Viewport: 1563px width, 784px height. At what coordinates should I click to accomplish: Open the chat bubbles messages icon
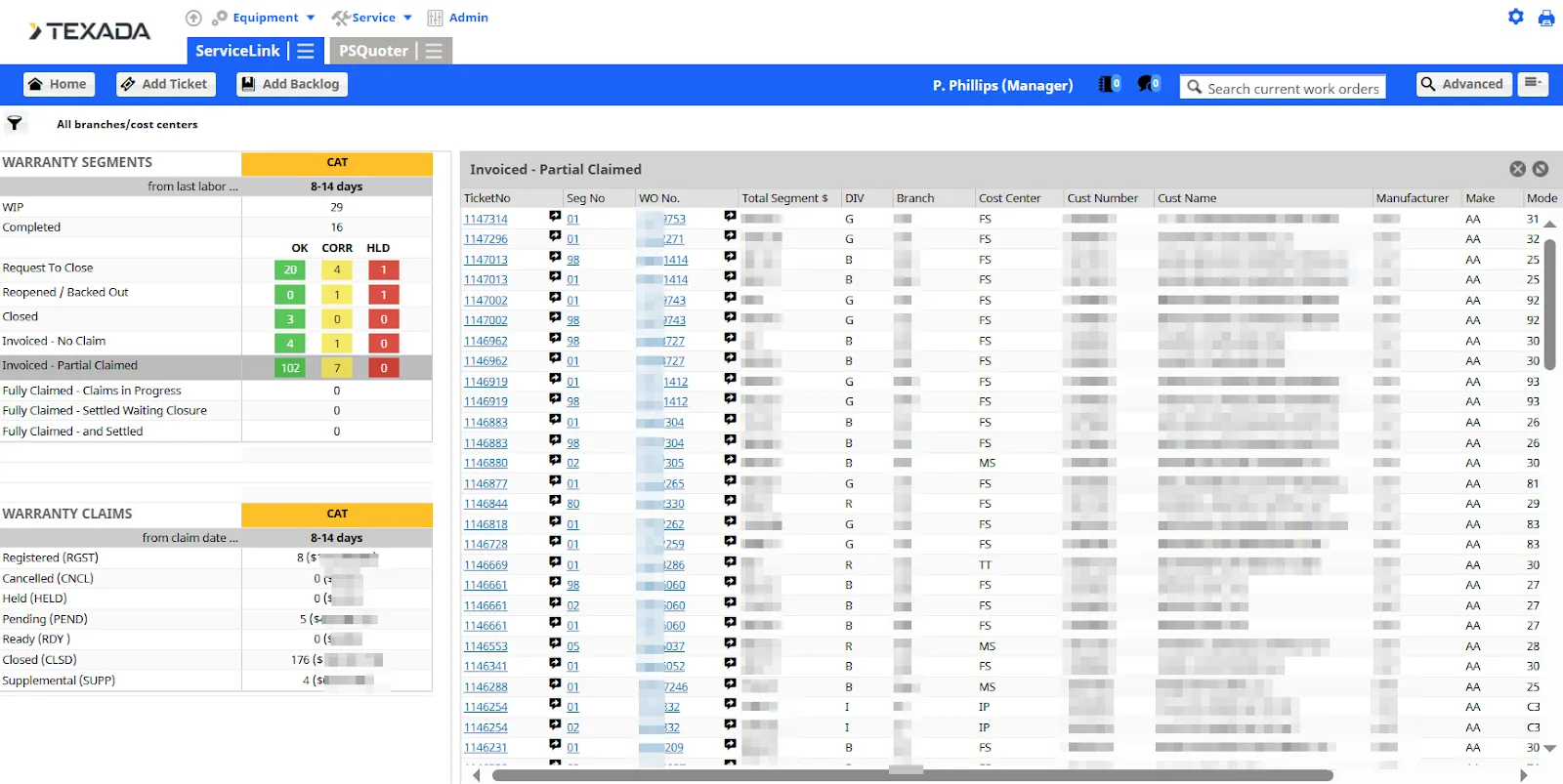point(1148,85)
